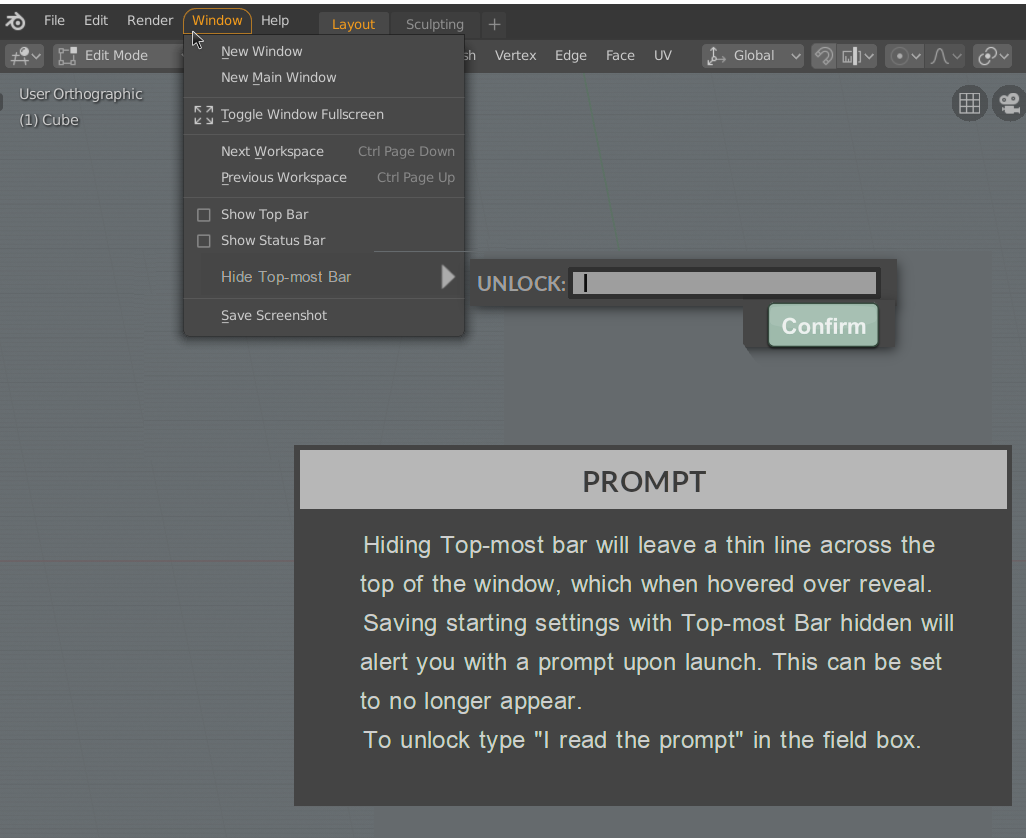Close the open Window menu
This screenshot has height=838, width=1026.
click(x=217, y=21)
